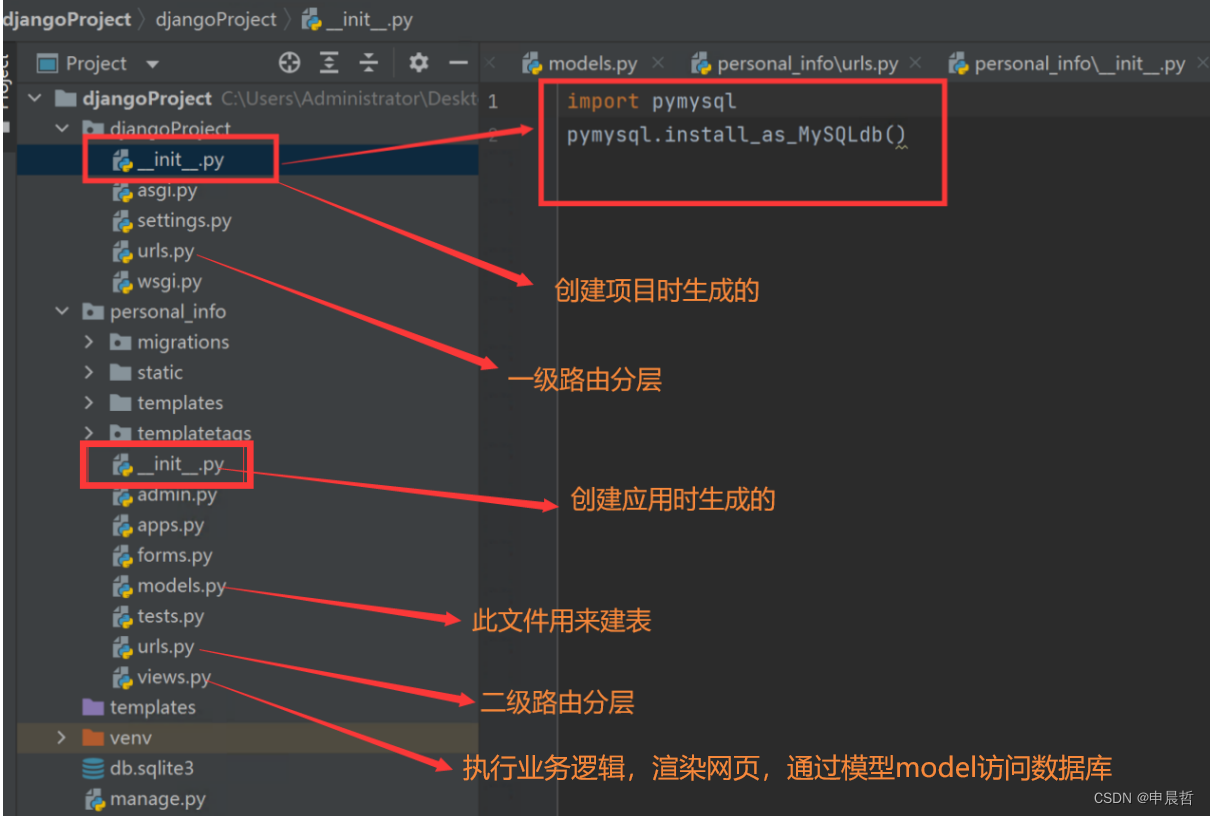Image resolution: width=1210 pixels, height=816 pixels.
Task: Click line number 1 in the editor gutter
Action: pos(491,100)
